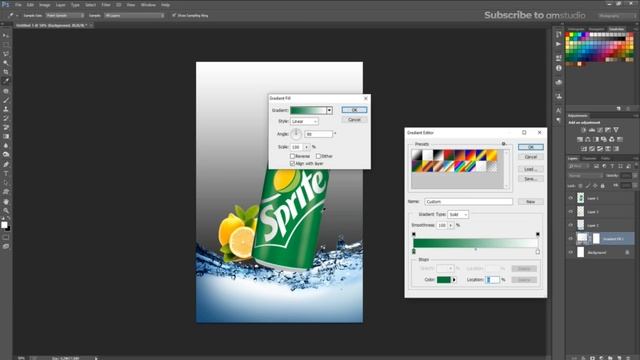Click New in the Gradient Editor

[531, 202]
